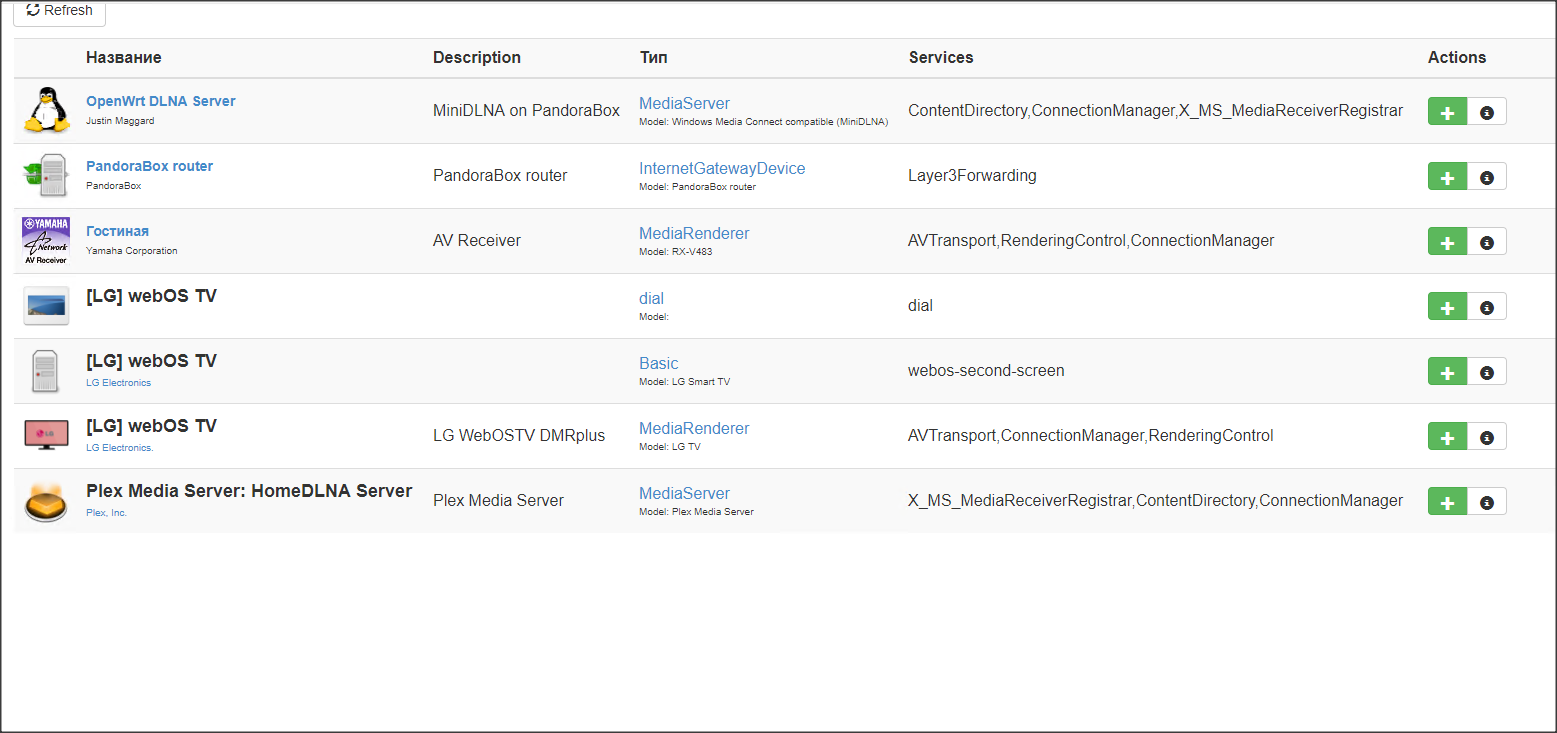The image size is (1557, 733).
Task: Click the PandoraBox router device icon
Action: 45,175
